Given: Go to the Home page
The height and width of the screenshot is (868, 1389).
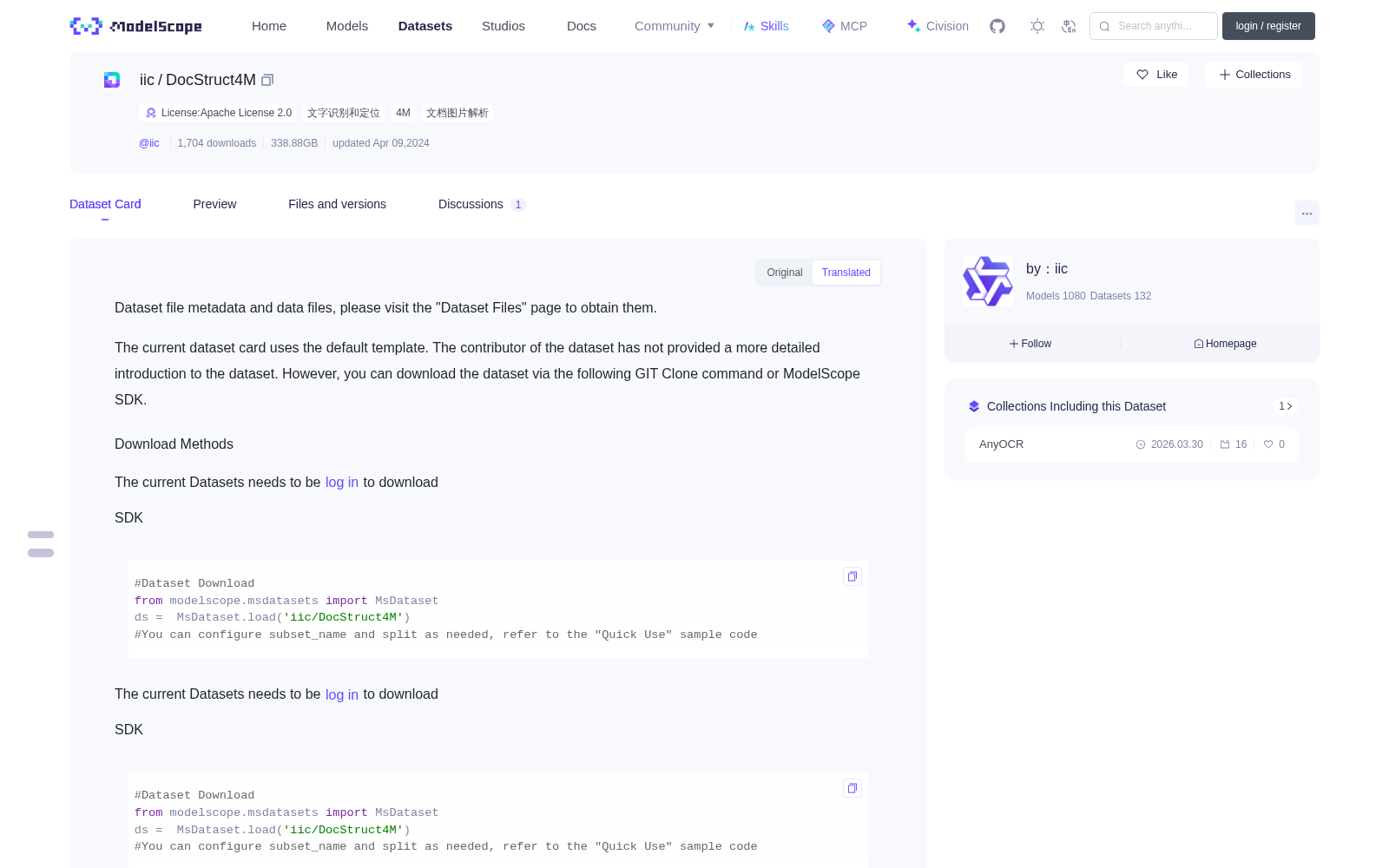Looking at the screenshot, I should (269, 26).
